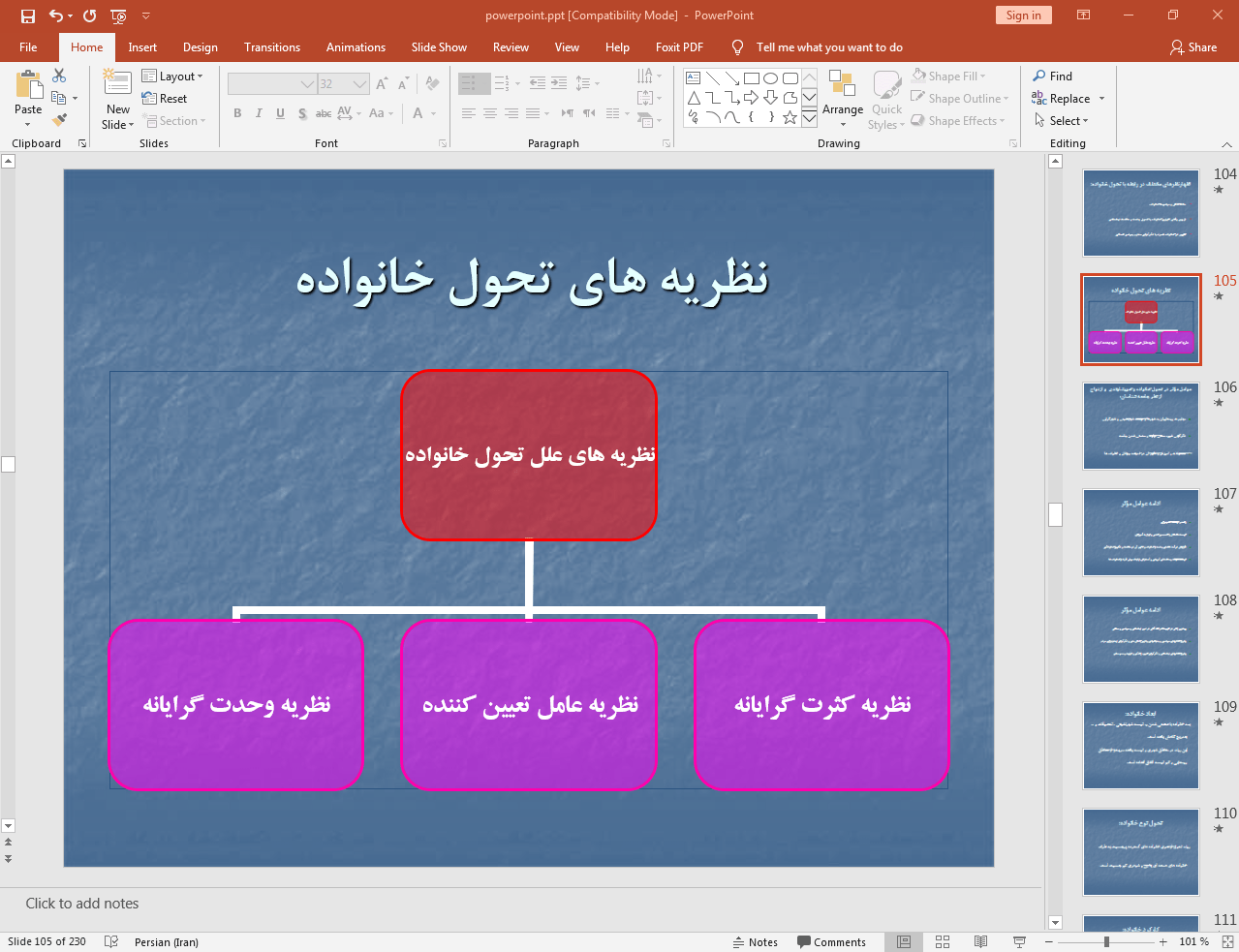Image resolution: width=1239 pixels, height=952 pixels.
Task: Toggle Justify paragraph alignment
Action: click(x=533, y=113)
